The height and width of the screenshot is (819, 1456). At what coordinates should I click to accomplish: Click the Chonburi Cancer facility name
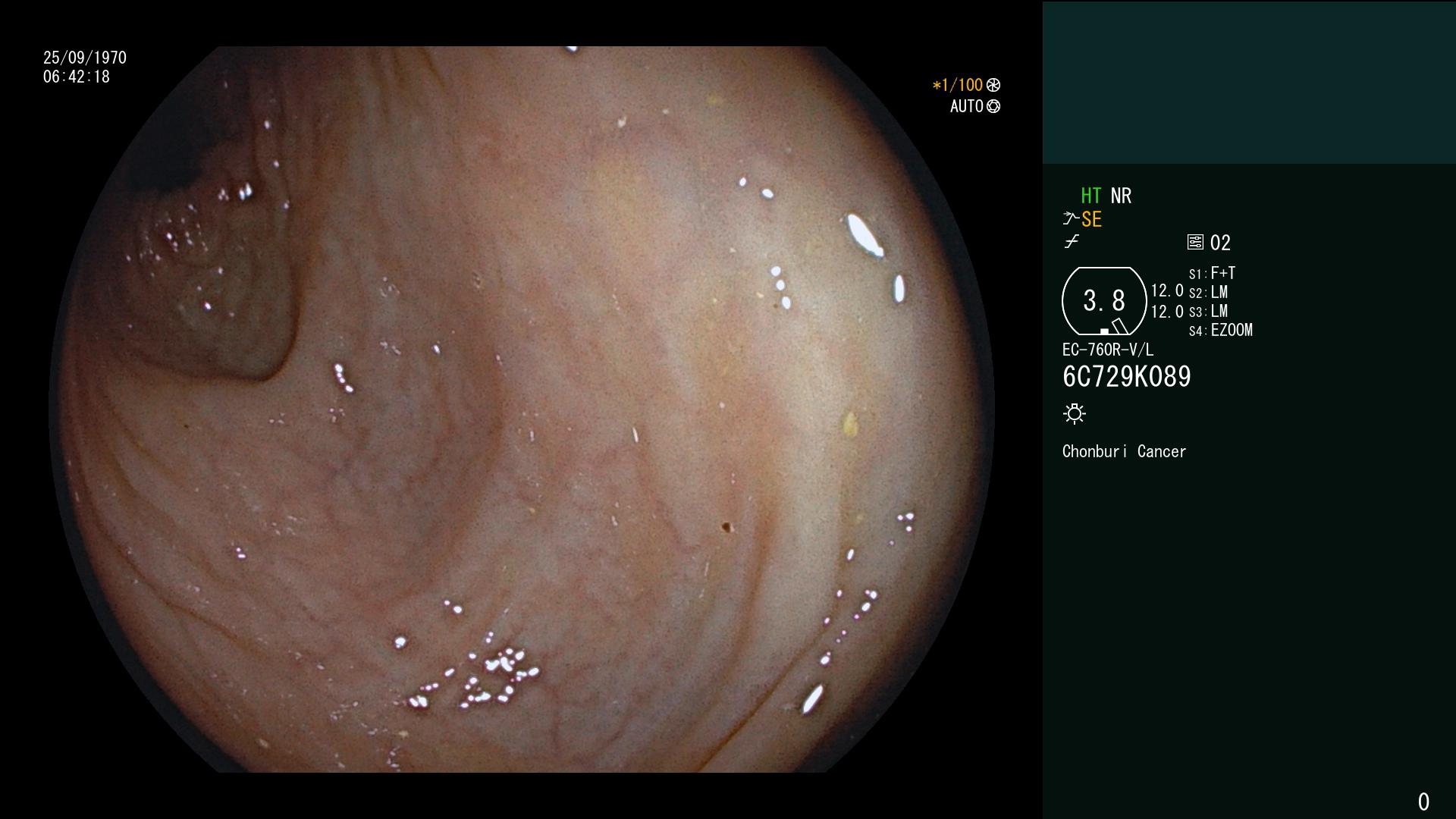(x=1124, y=451)
